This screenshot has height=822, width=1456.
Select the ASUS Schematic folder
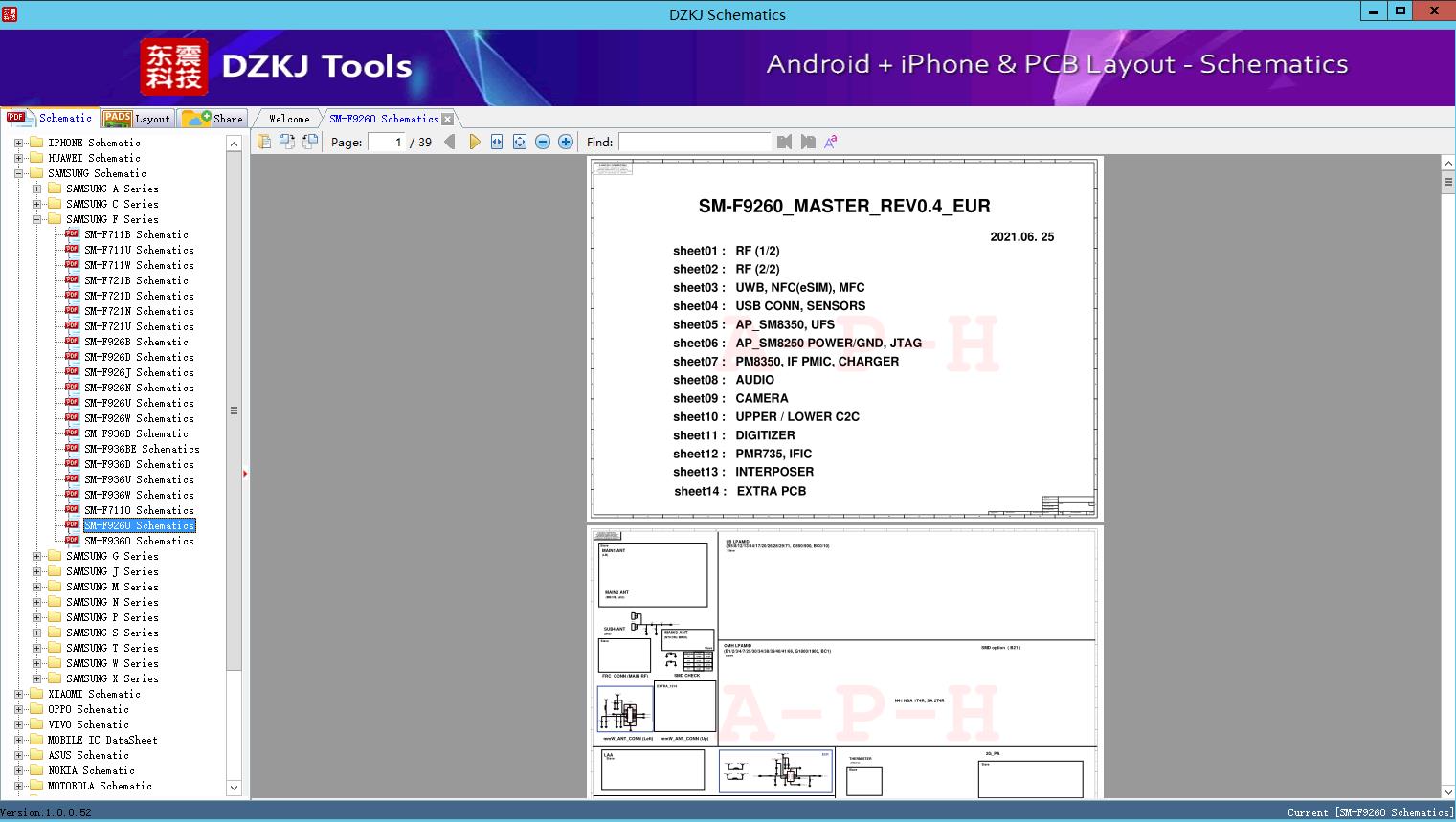tap(88, 755)
